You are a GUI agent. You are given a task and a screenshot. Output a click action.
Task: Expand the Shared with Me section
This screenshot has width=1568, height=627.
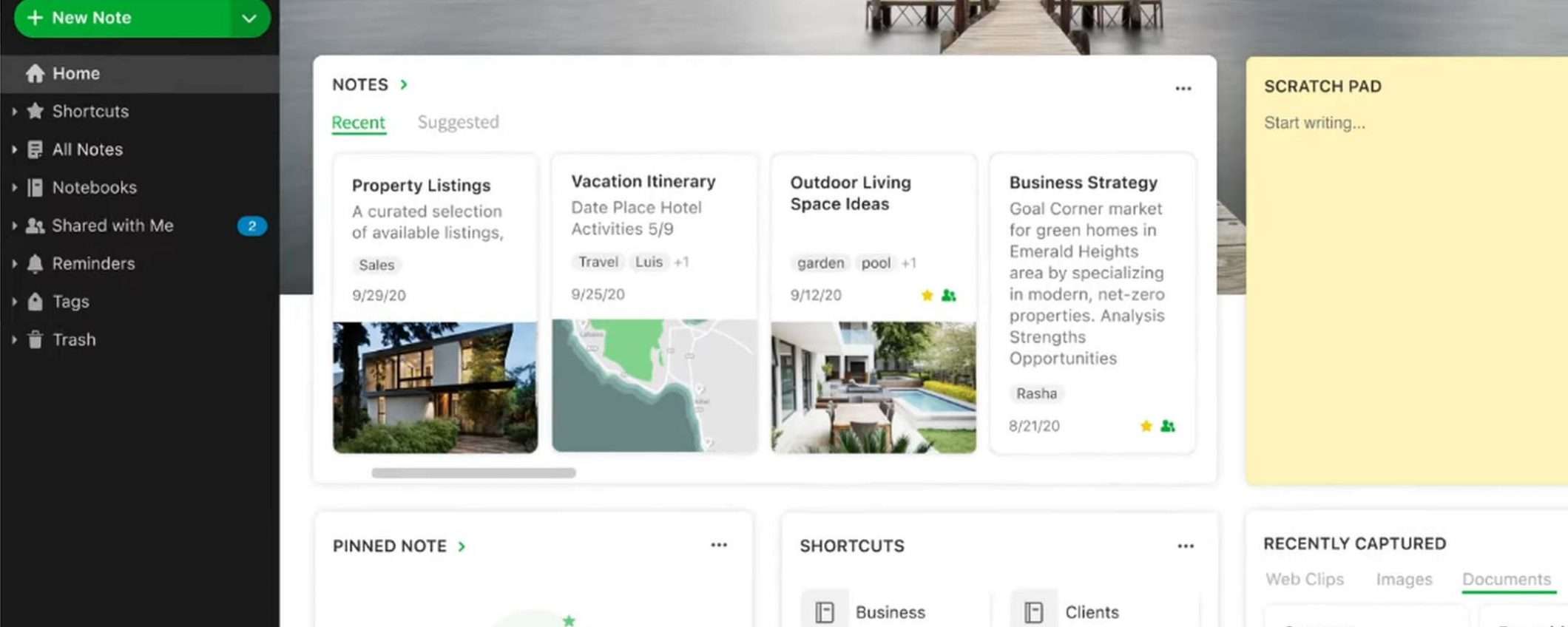click(x=14, y=226)
